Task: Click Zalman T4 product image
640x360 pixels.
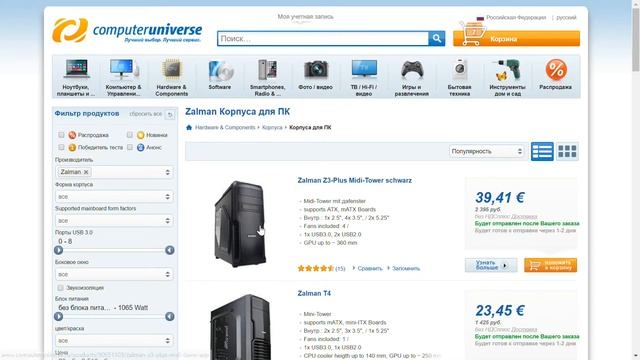Action: coord(241,327)
